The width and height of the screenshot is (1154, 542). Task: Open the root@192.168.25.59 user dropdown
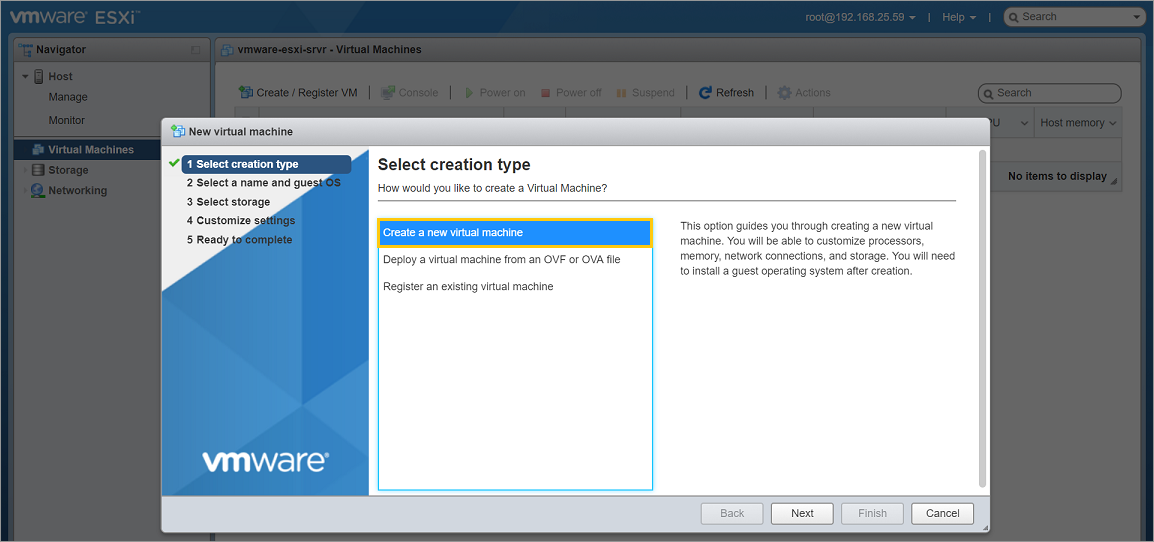click(860, 17)
